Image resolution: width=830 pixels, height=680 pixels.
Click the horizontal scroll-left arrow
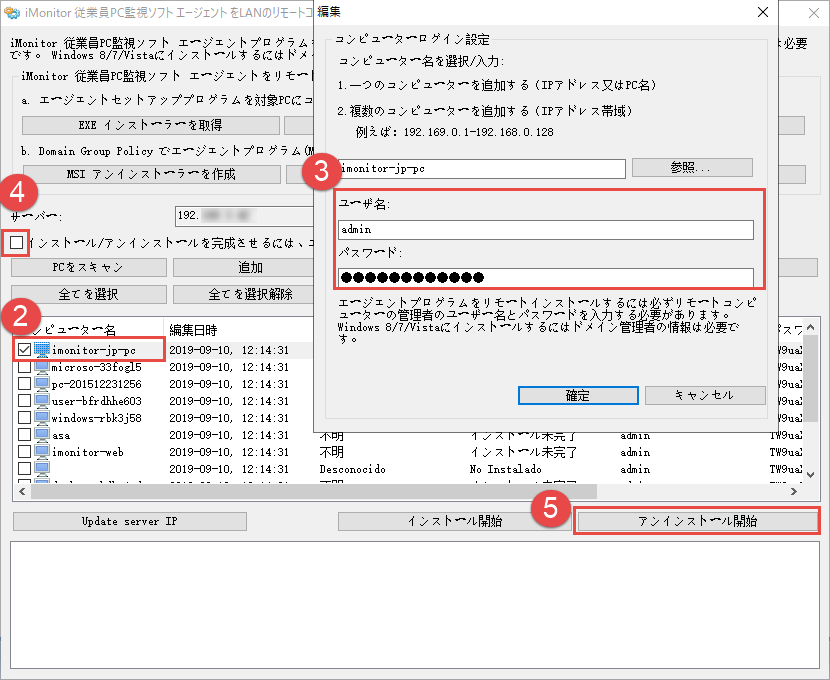point(22,492)
